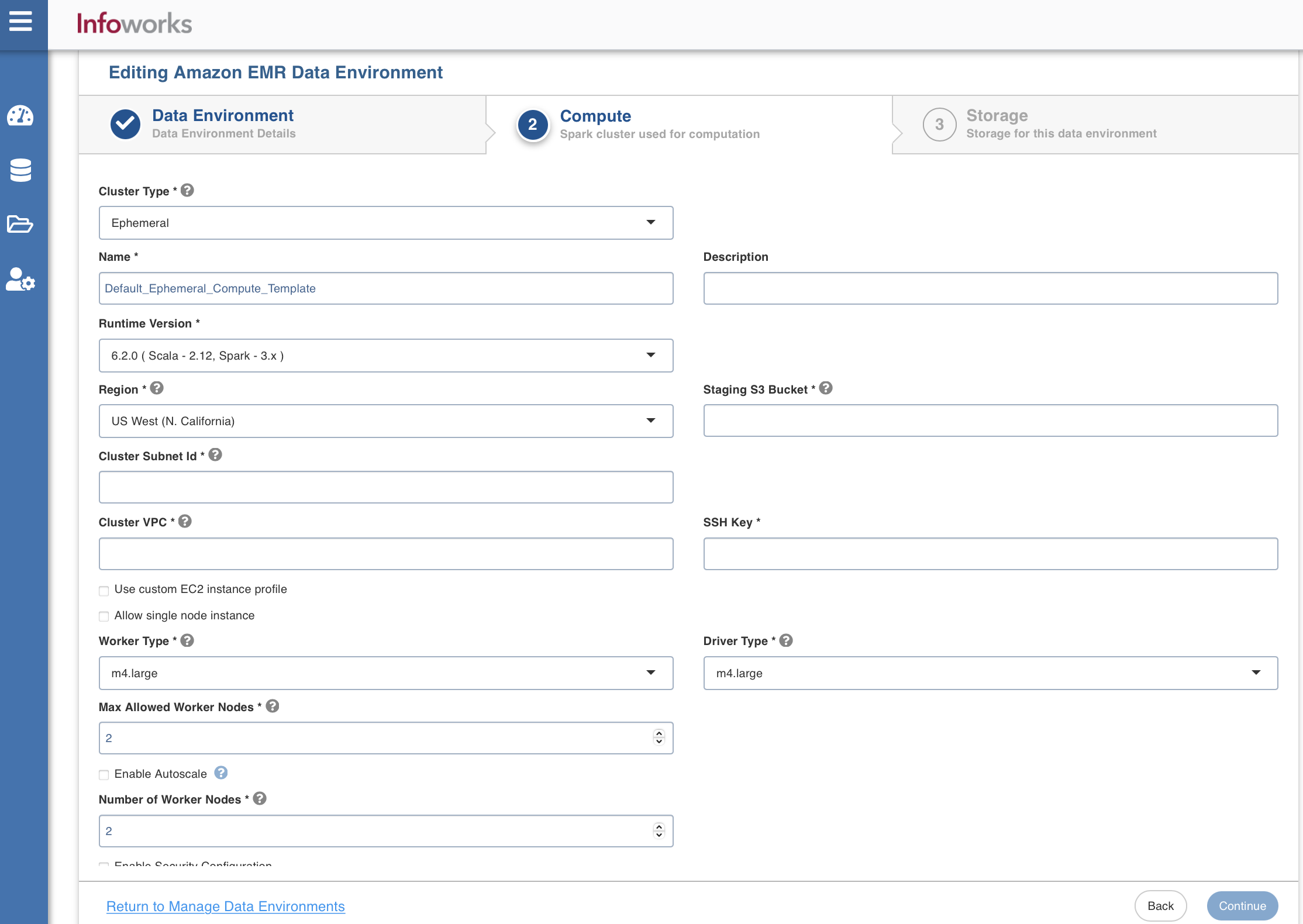Toggle the Enable Autoscale checkbox
Image resolution: width=1303 pixels, height=924 pixels.
104,775
